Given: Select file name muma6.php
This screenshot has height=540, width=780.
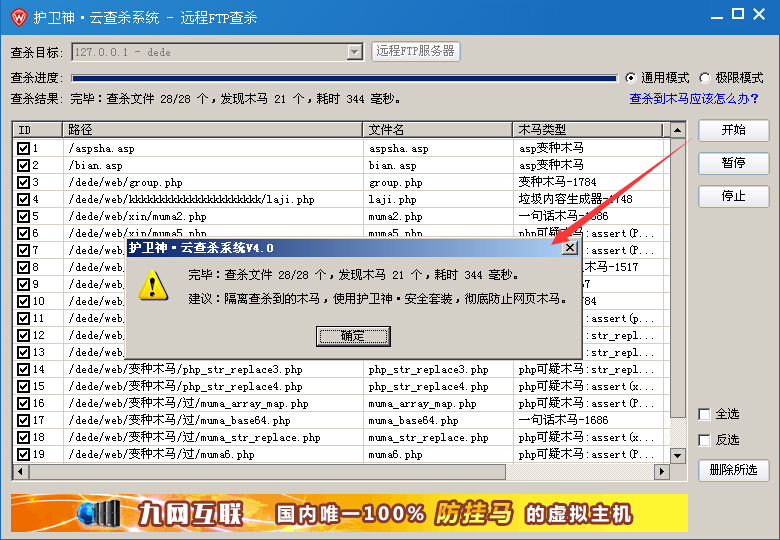Looking at the screenshot, I should pyautogui.click(x=395, y=454).
